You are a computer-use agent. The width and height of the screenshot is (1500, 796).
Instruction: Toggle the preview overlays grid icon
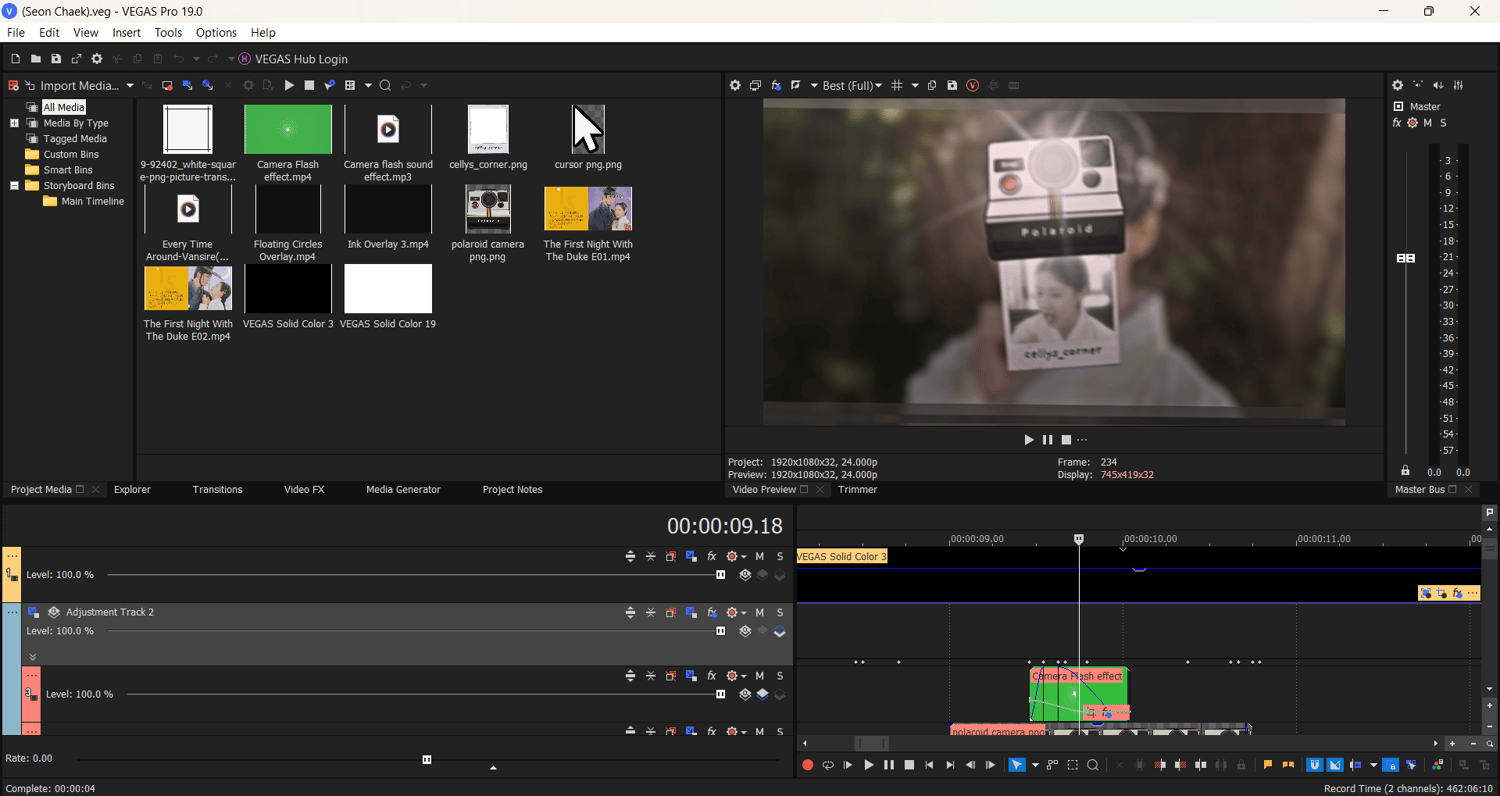pyautogui.click(x=897, y=86)
